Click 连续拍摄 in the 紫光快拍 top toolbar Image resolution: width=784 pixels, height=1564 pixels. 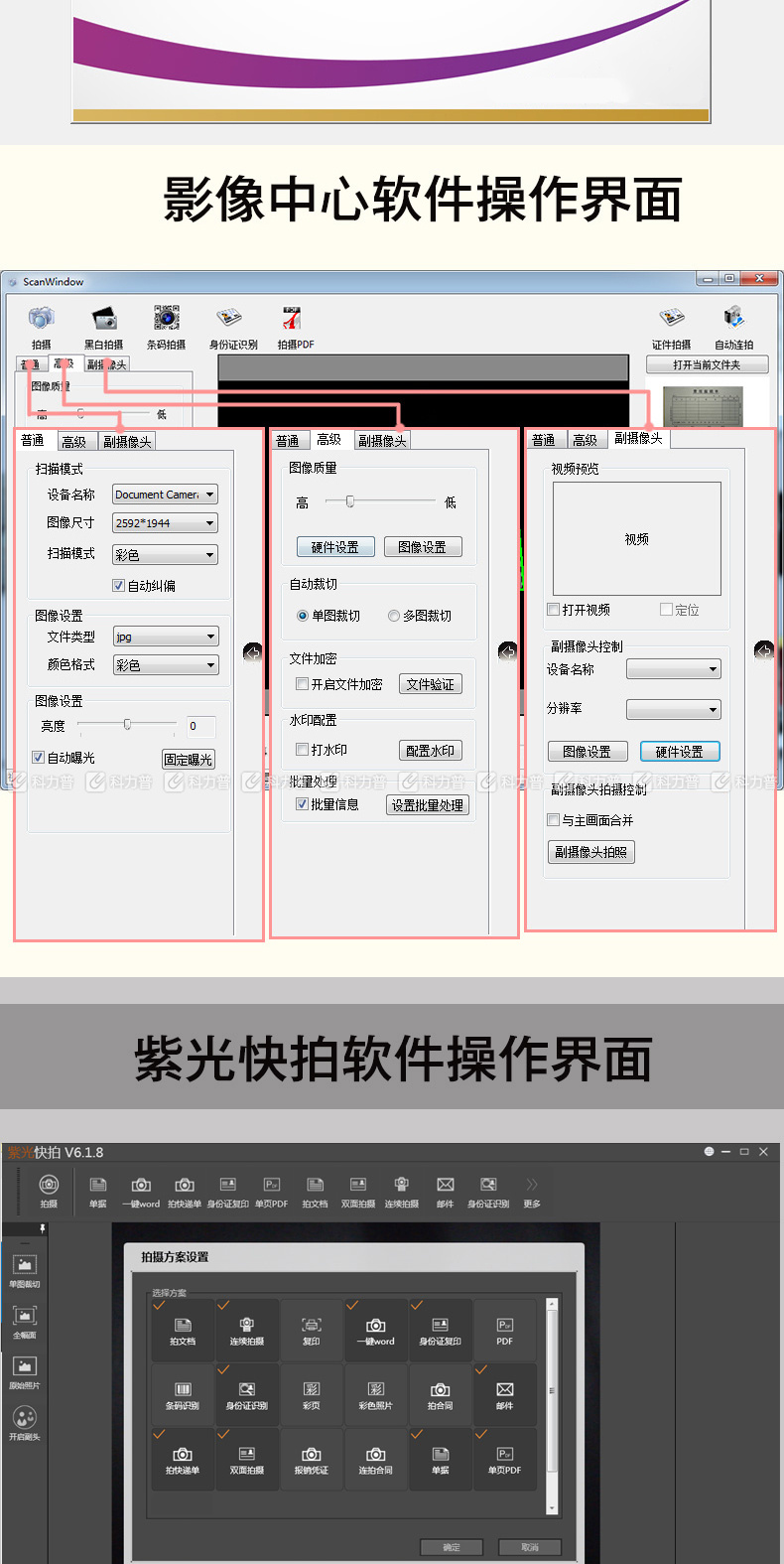point(402,1193)
